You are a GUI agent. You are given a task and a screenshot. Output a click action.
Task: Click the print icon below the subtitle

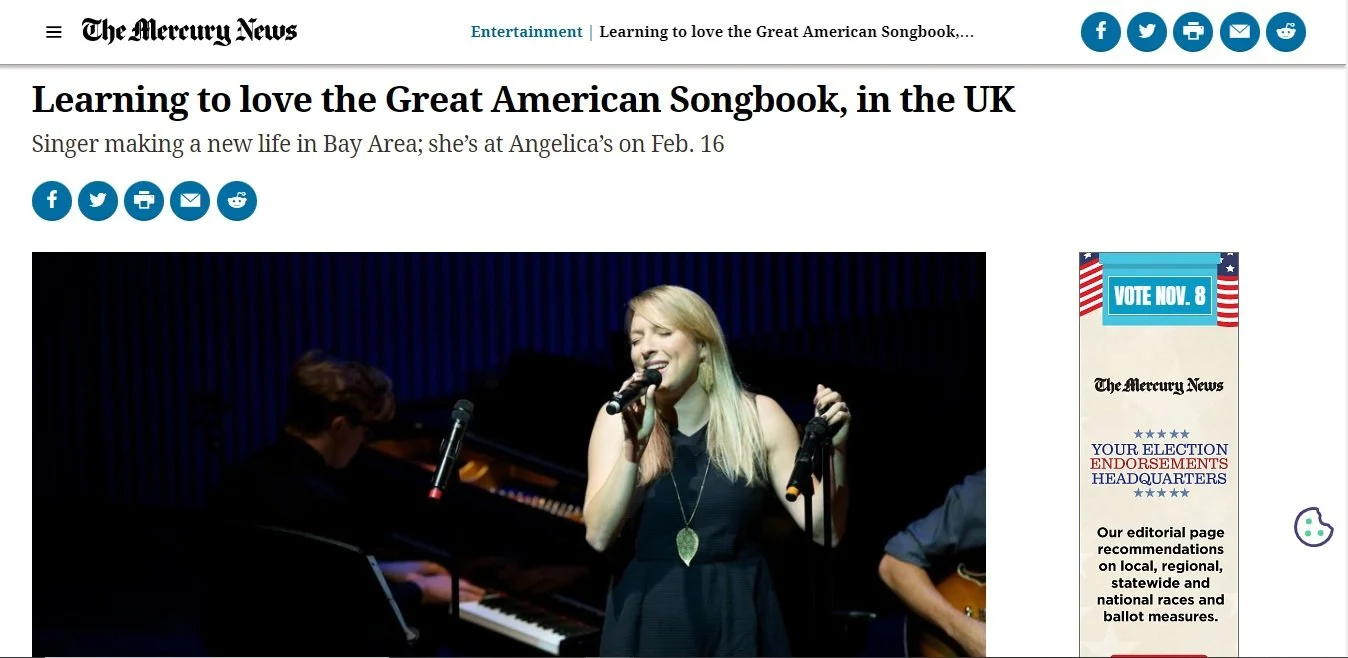click(144, 201)
